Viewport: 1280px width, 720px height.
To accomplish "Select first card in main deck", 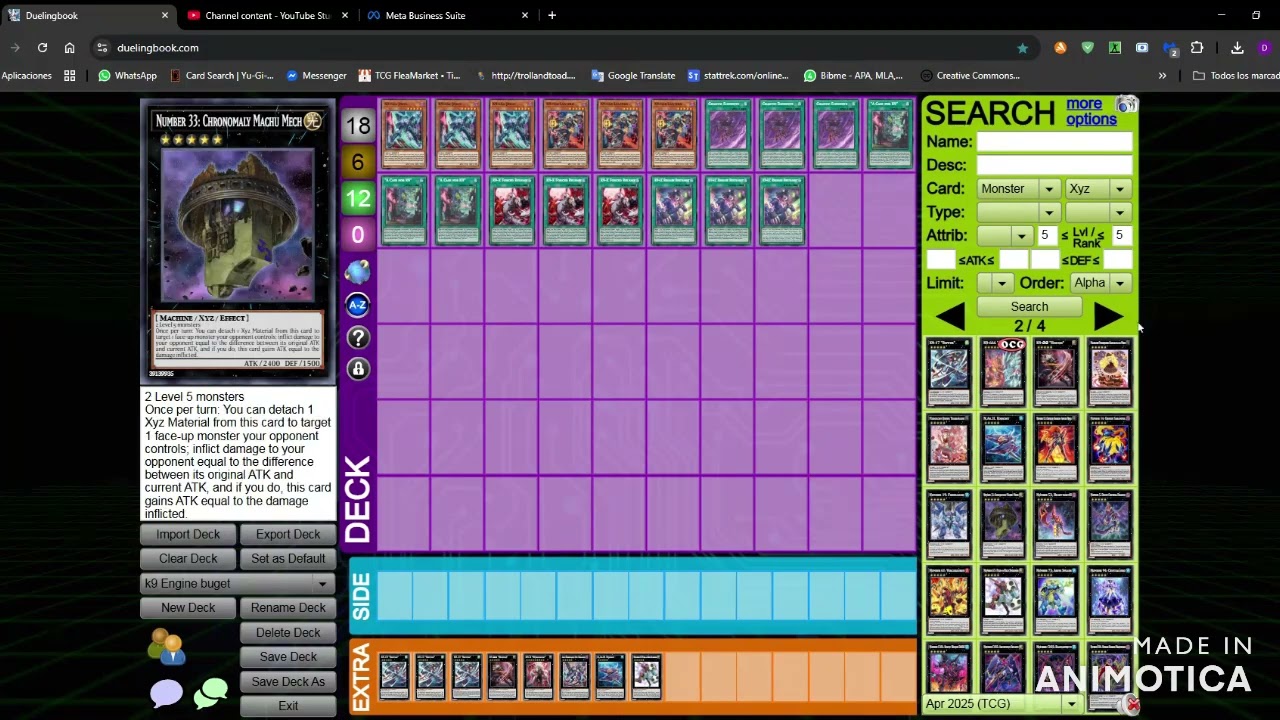I will pyautogui.click(x=404, y=134).
